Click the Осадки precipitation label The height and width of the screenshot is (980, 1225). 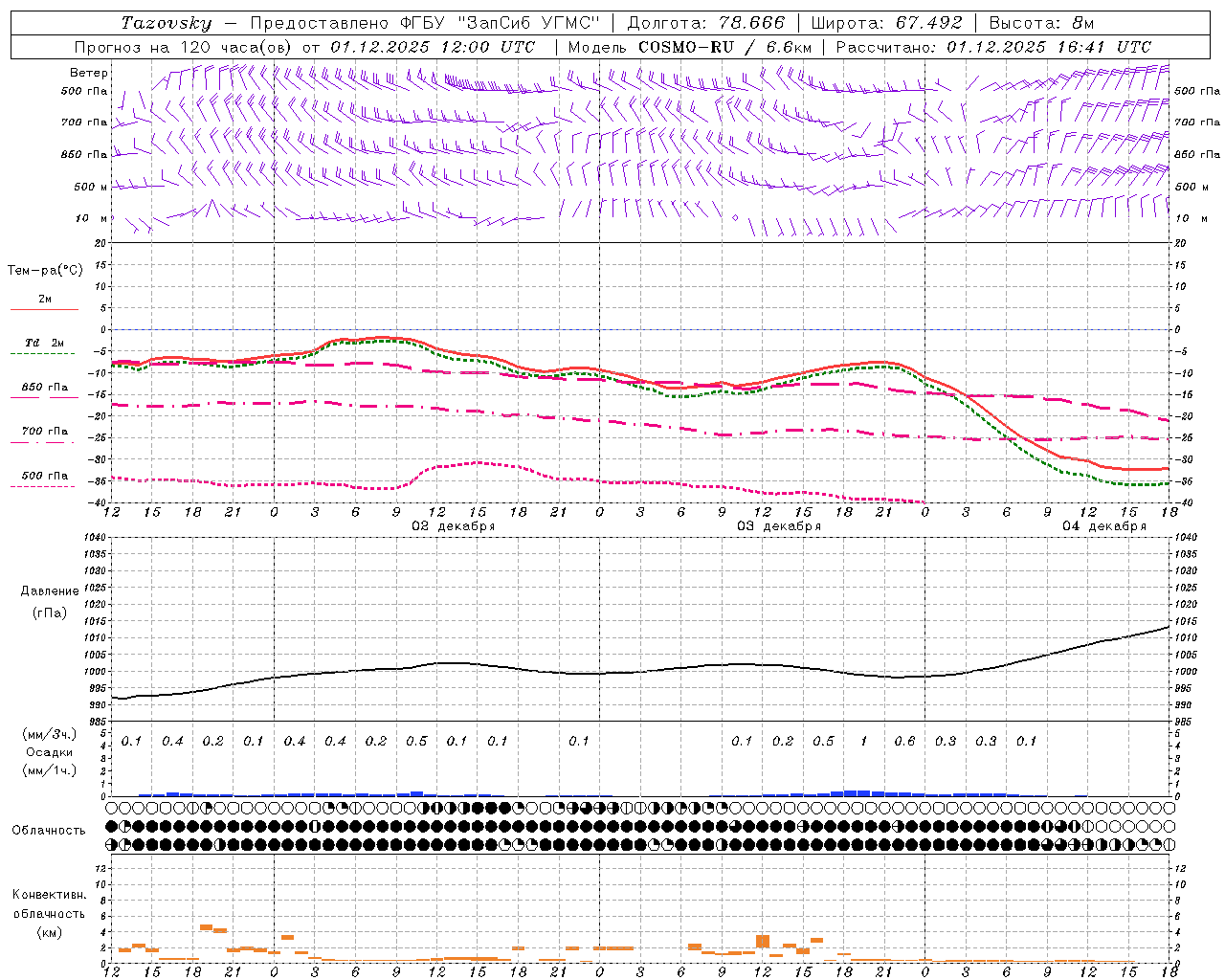click(50, 752)
